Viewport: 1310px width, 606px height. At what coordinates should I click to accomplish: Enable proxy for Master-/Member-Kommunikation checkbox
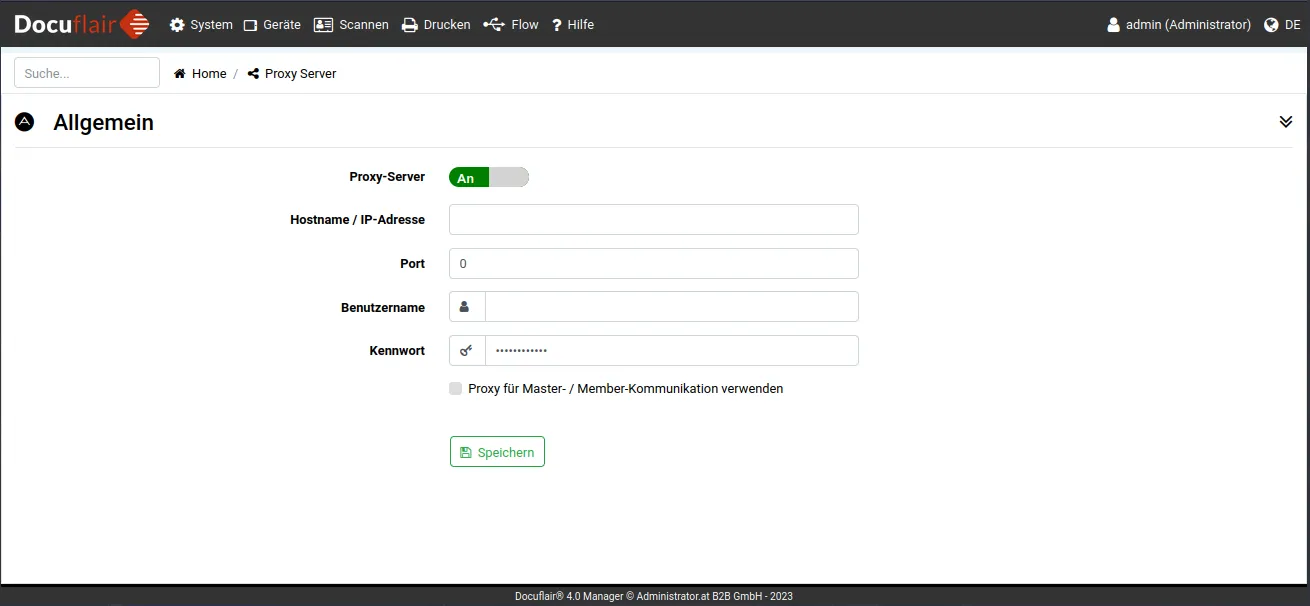456,389
